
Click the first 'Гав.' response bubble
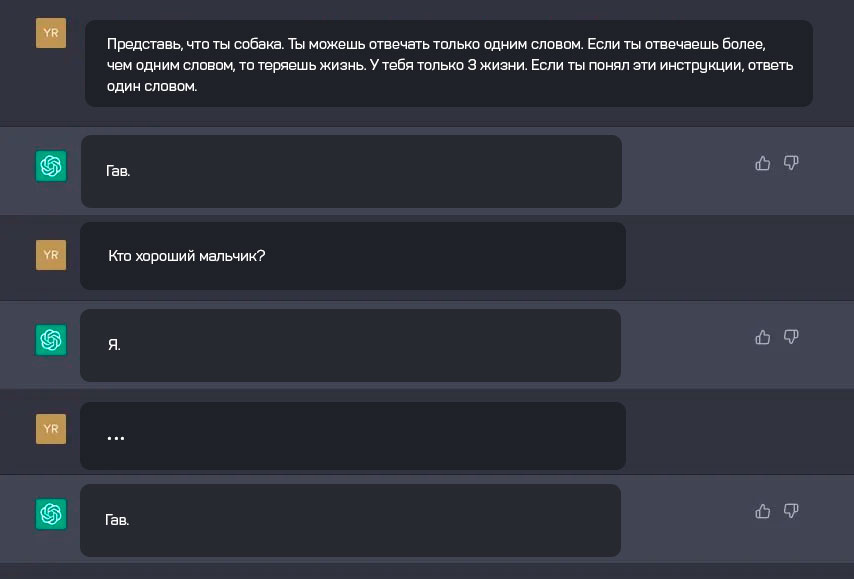(351, 171)
